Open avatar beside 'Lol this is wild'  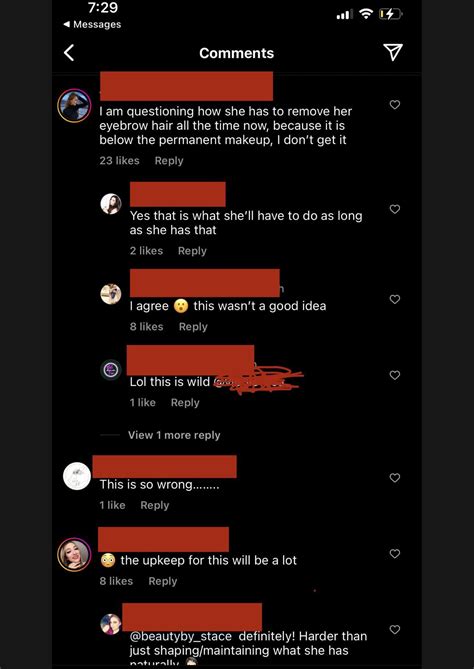click(x=111, y=369)
